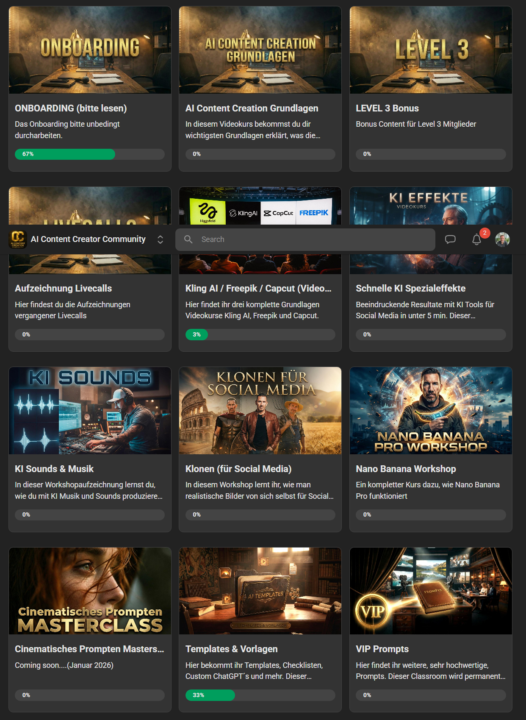Viewport: 526px width, 720px height.
Task: Click the search magnifier icon
Action: [x=188, y=239]
